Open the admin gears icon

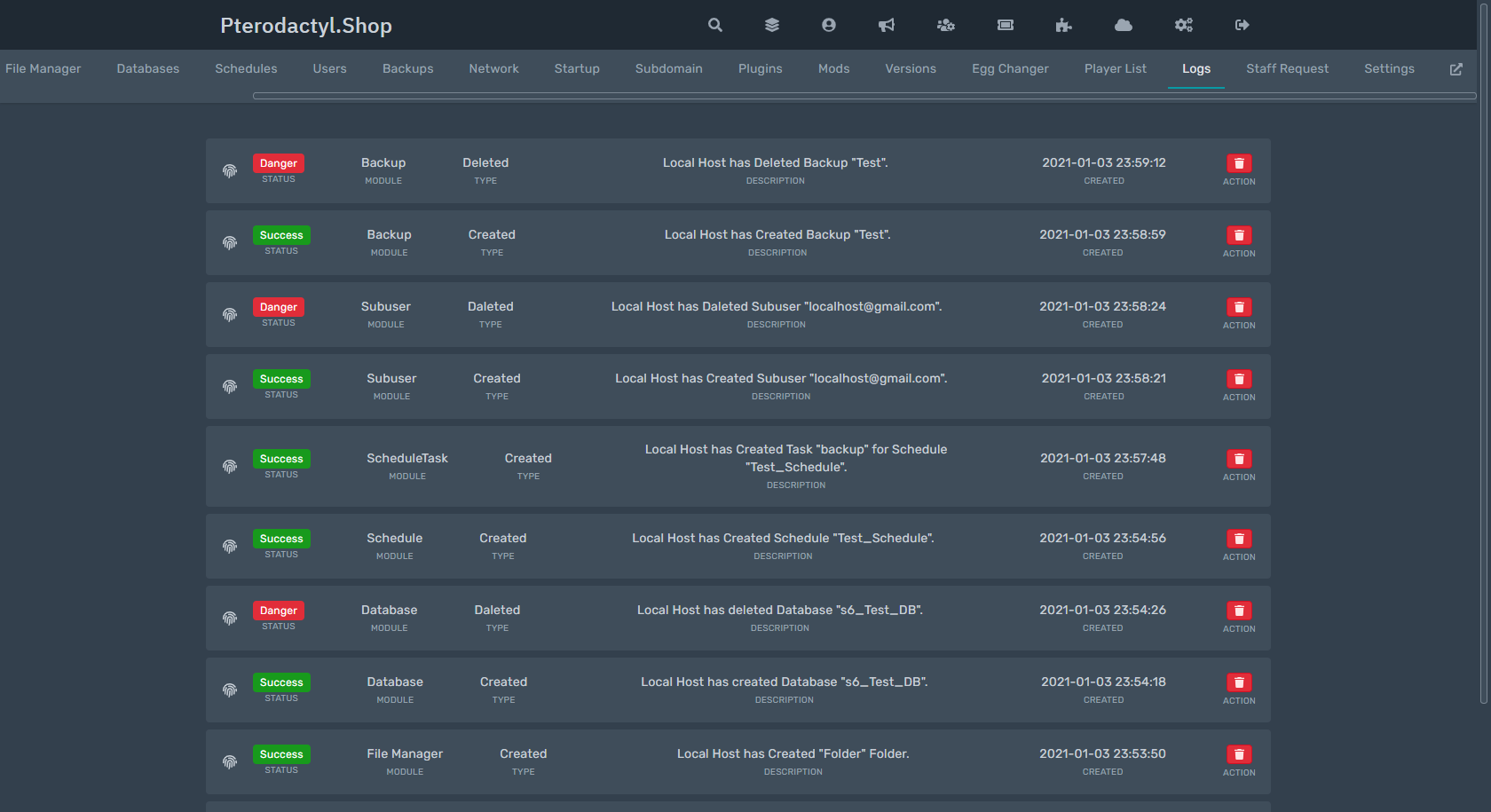(x=1184, y=25)
